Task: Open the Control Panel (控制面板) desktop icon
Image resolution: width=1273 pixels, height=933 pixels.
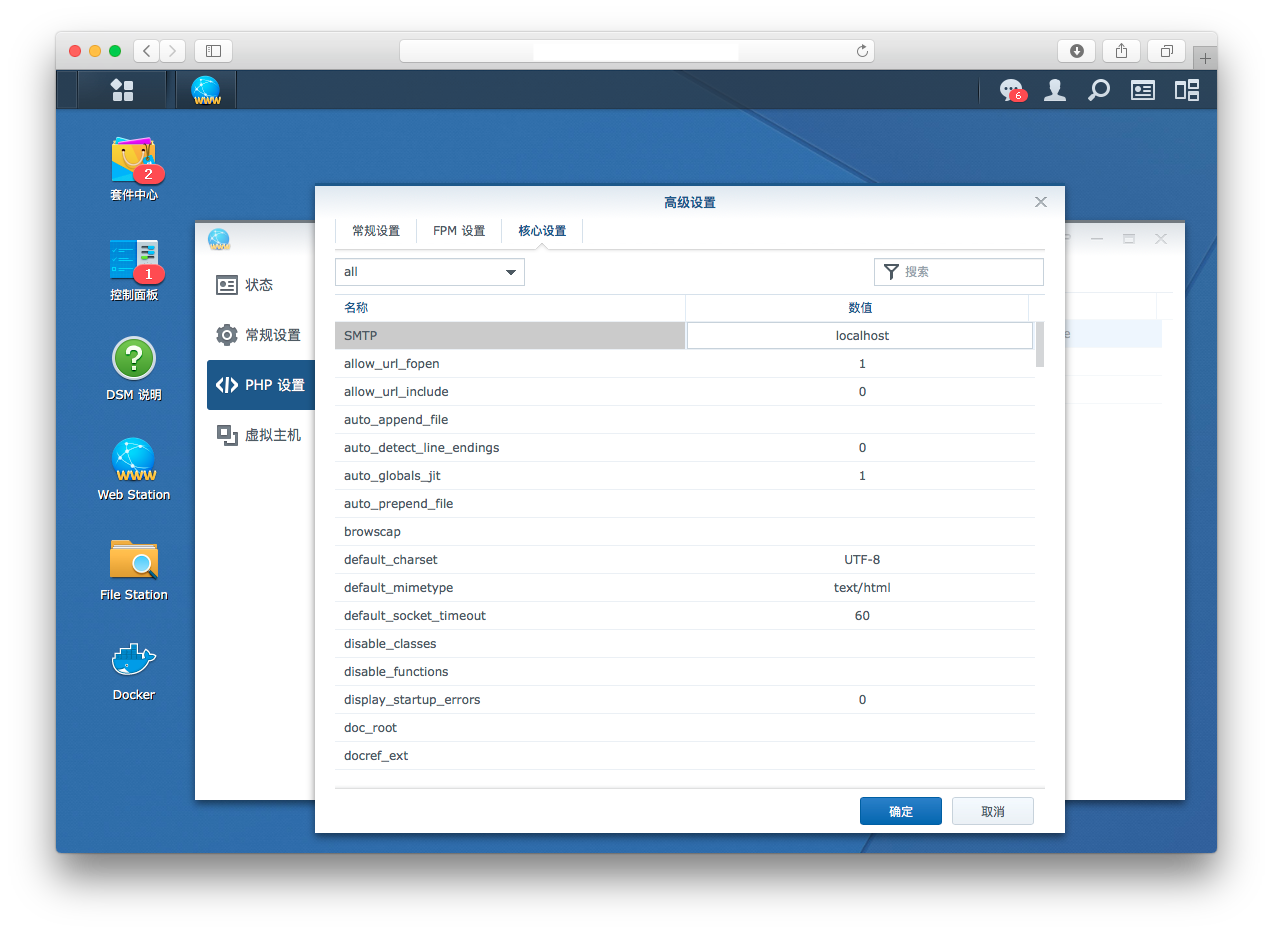Action: coord(134,268)
